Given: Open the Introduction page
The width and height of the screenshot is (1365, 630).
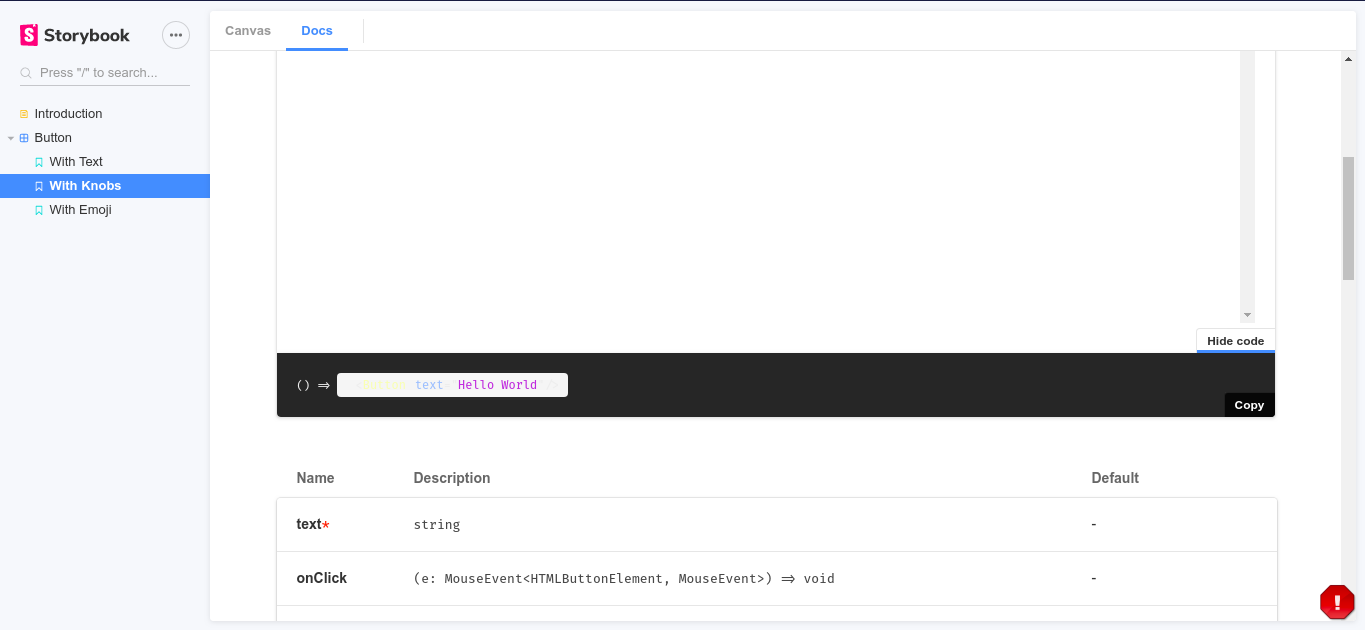Looking at the screenshot, I should tap(67, 113).
